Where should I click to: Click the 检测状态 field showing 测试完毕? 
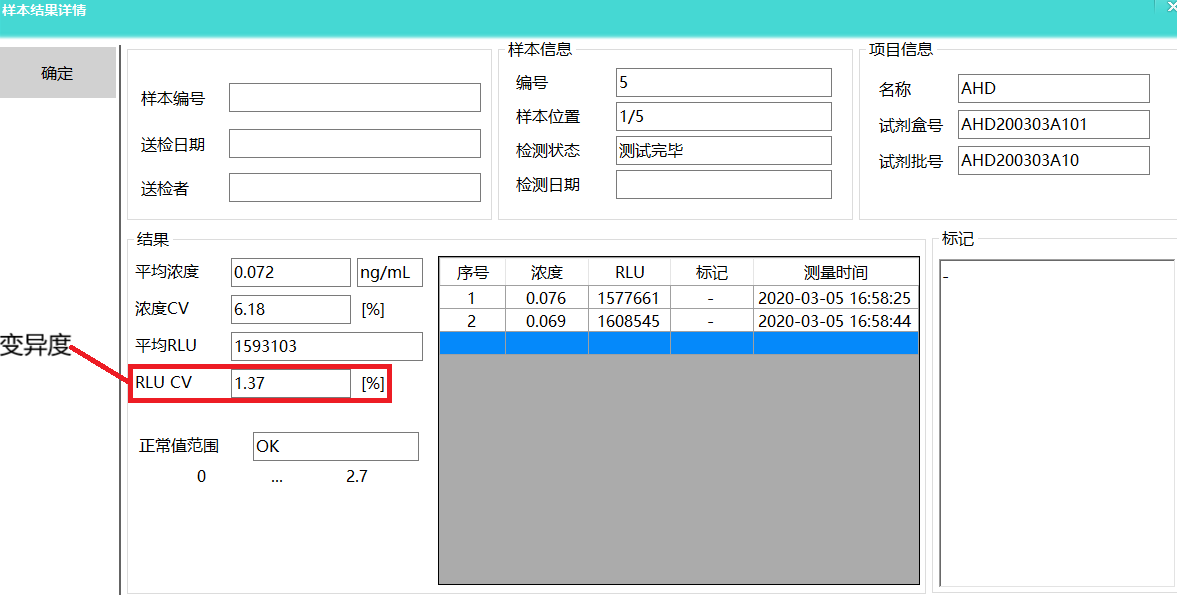click(x=723, y=151)
